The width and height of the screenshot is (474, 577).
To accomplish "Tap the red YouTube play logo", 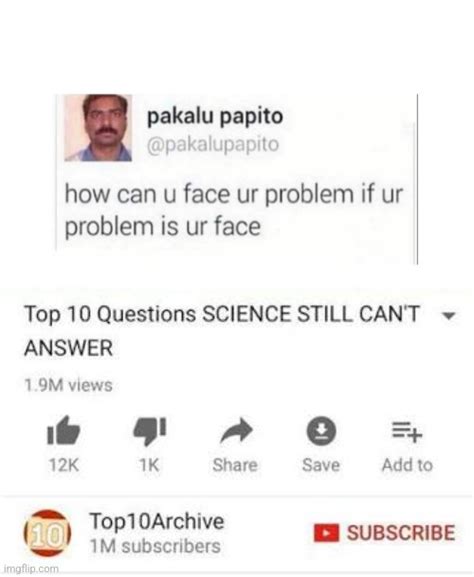I will pyautogui.click(x=326, y=533).
